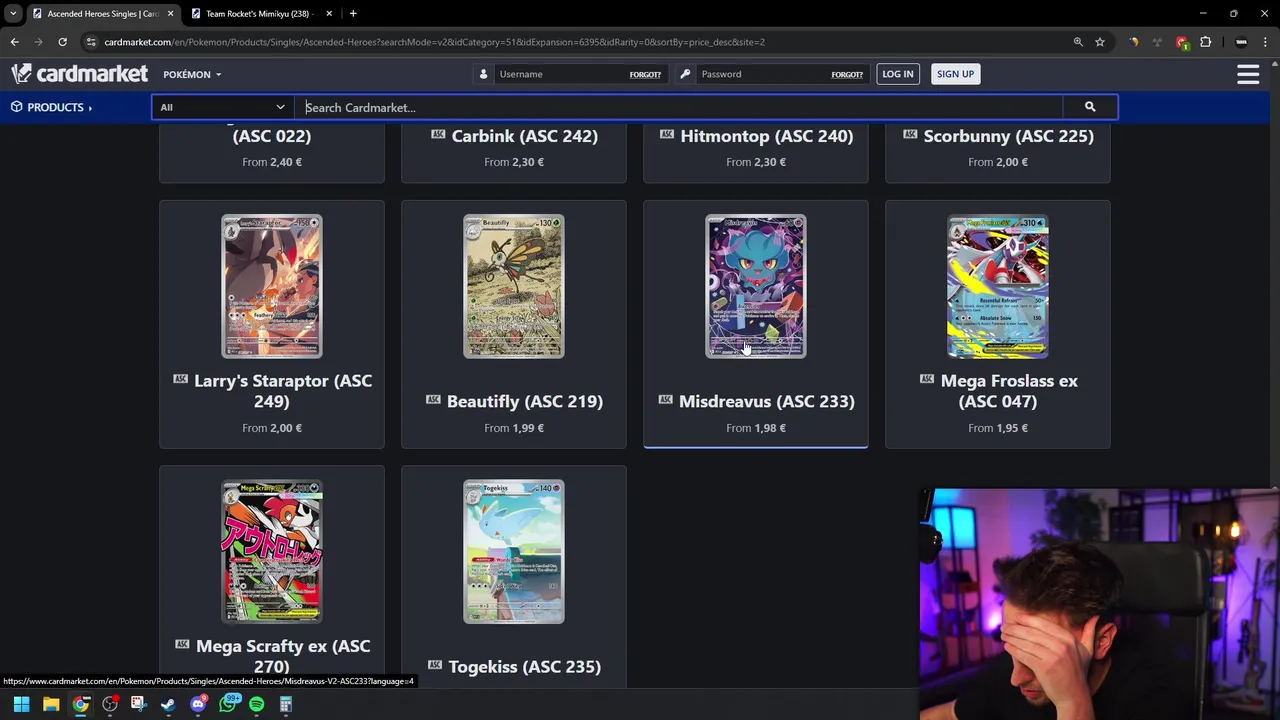Click the 'From 1,95 €' Froslass price
The image size is (1280, 720).
pos(998,428)
